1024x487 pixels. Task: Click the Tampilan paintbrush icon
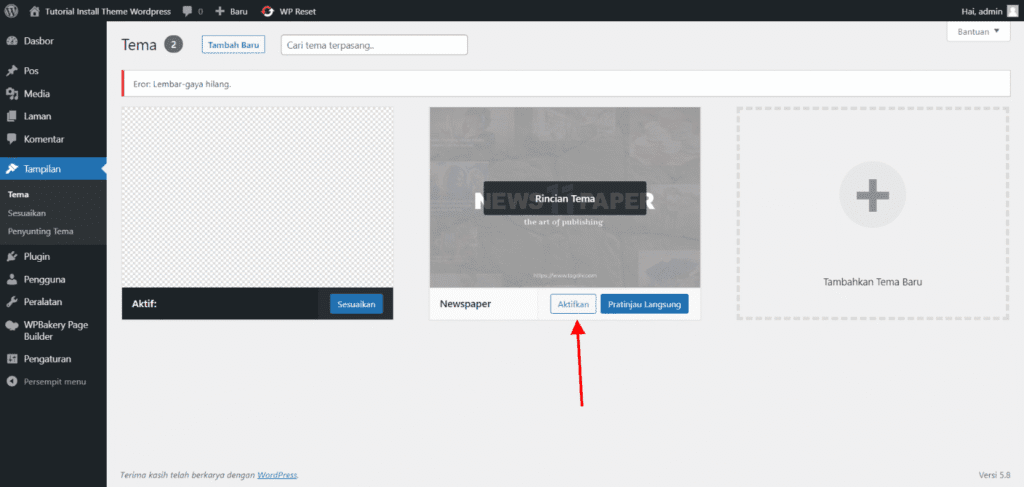coord(12,169)
